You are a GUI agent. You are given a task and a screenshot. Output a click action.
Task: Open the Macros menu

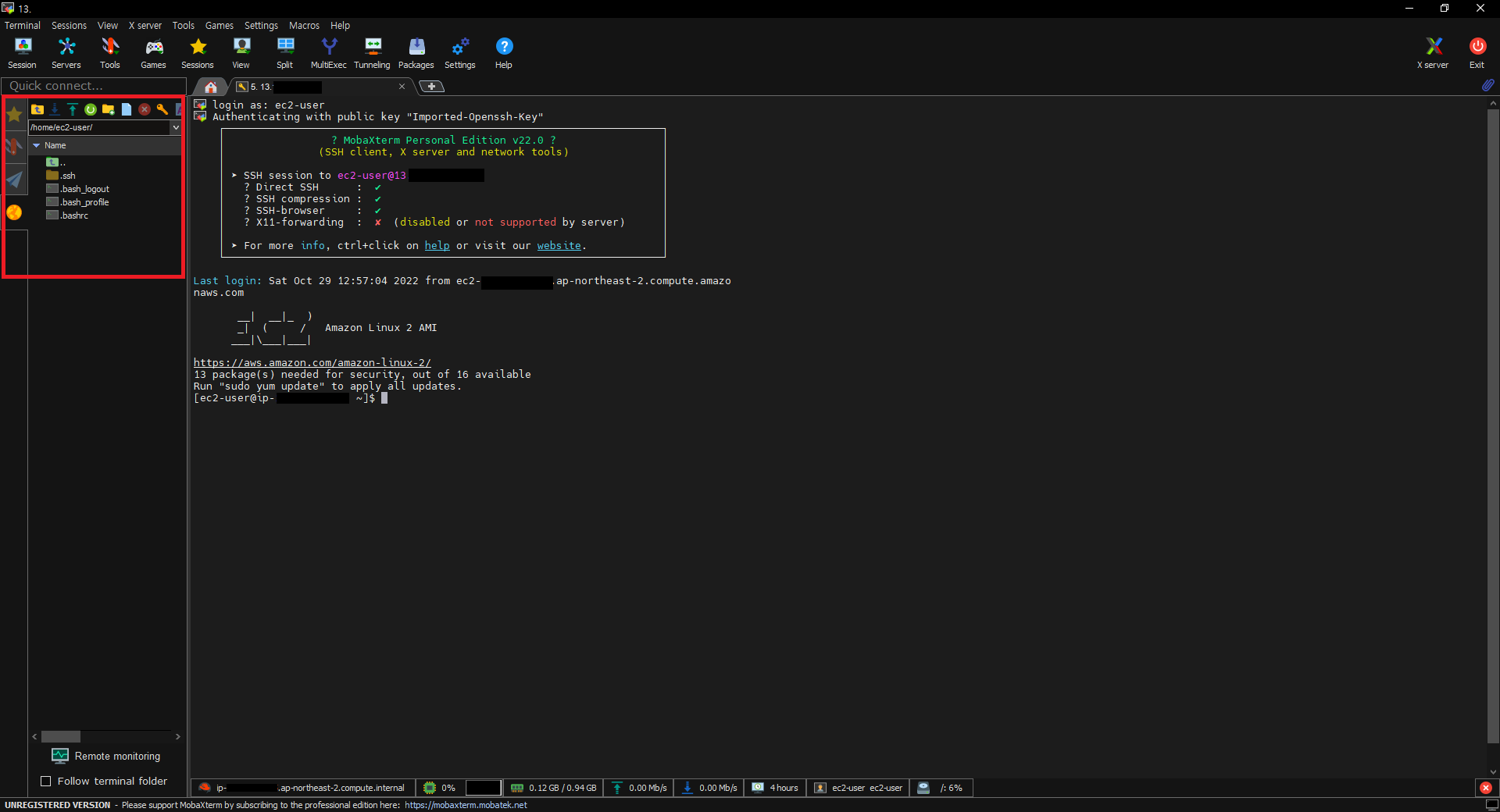point(304,25)
